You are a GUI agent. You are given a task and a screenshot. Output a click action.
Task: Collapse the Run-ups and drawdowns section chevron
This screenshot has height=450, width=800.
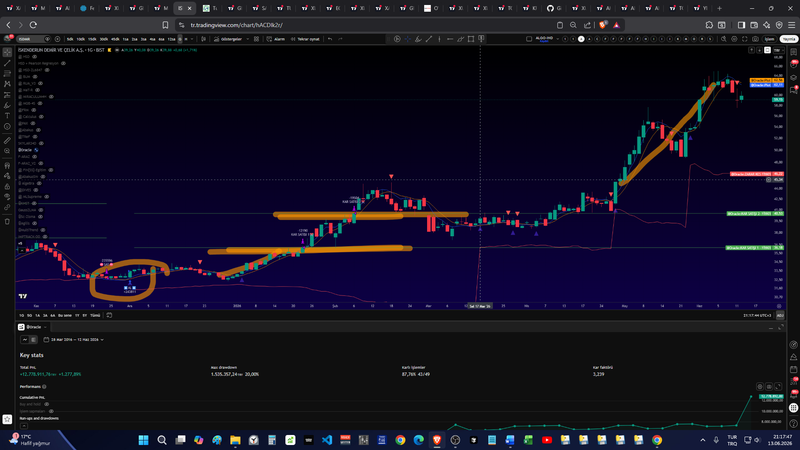click(x=24, y=426)
